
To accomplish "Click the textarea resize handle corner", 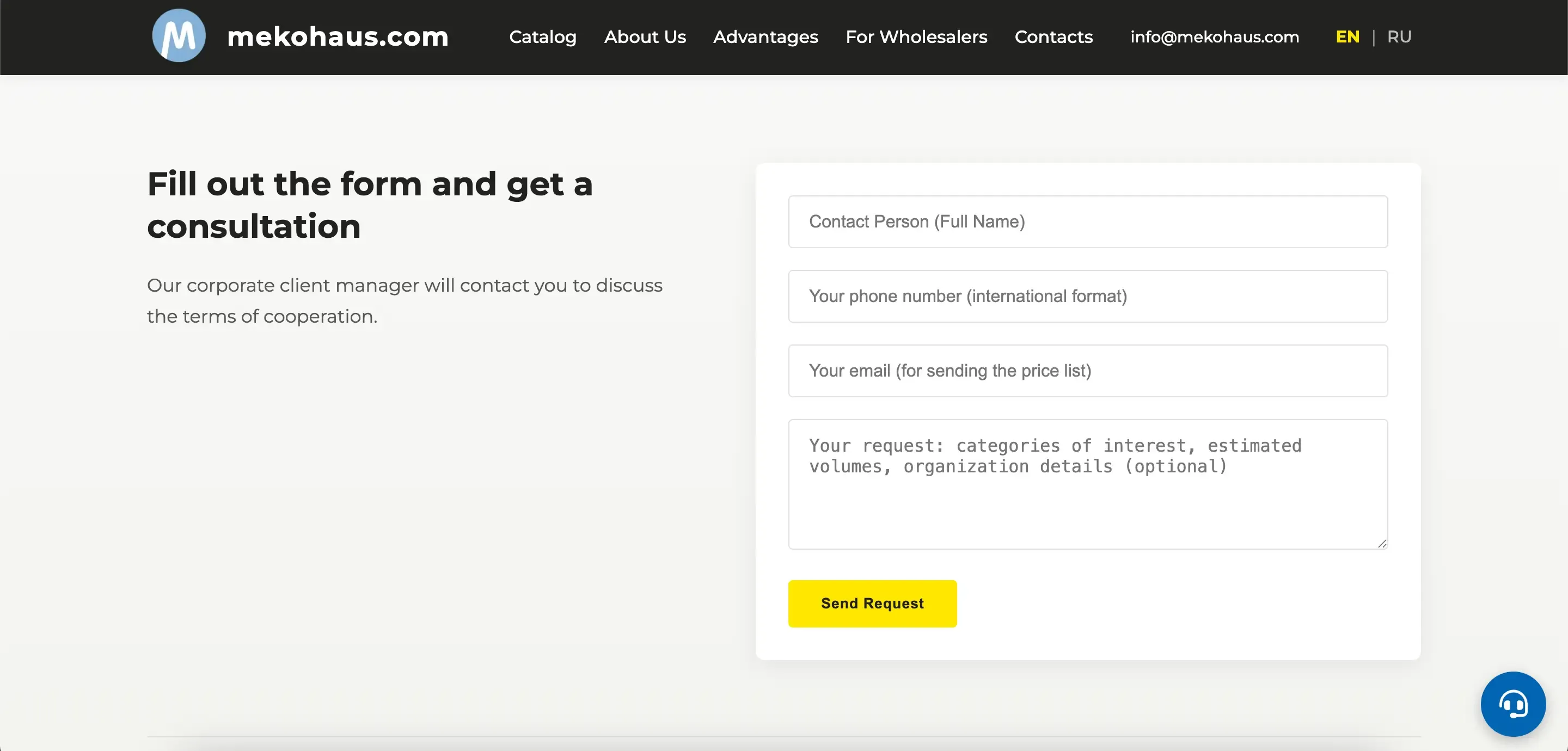I will (x=1382, y=544).
